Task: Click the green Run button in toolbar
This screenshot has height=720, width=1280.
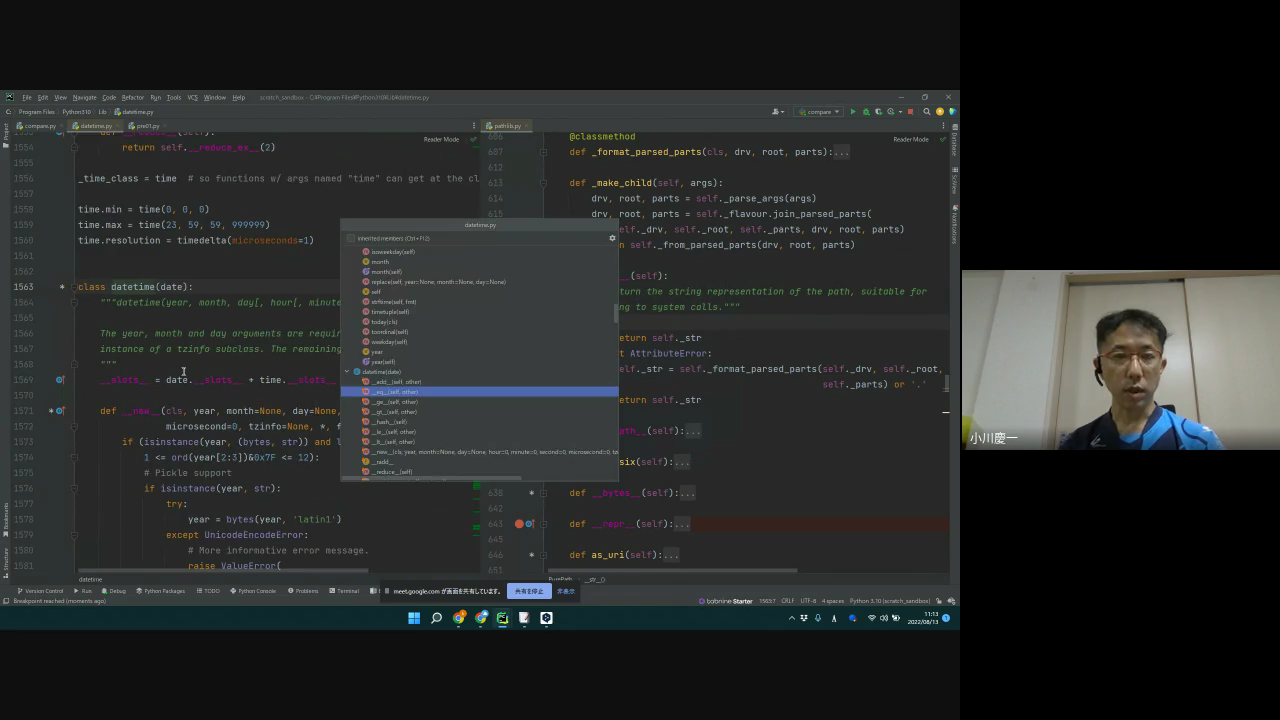Action: 853,112
